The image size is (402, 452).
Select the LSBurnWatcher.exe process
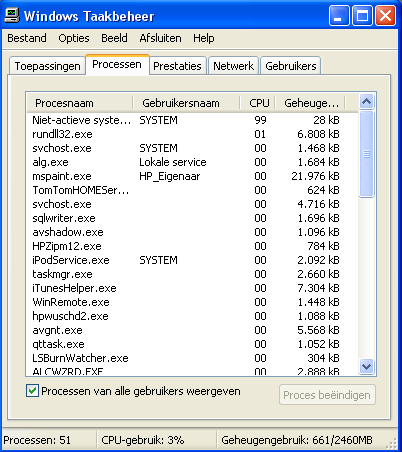pos(192,358)
